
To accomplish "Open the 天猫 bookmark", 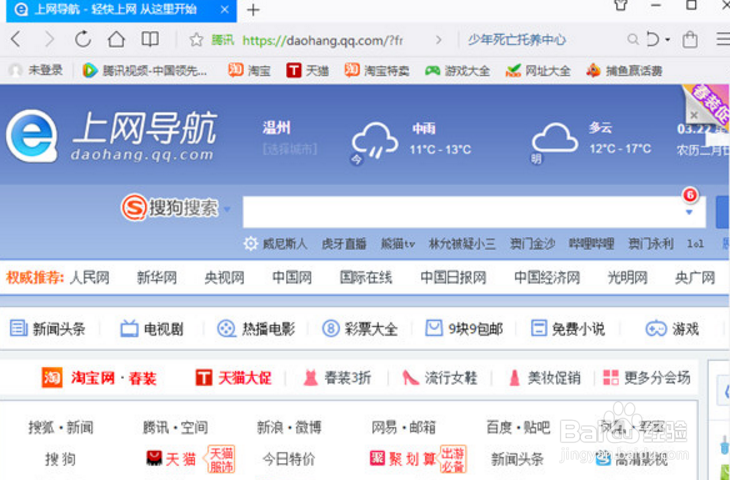I will coord(307,71).
